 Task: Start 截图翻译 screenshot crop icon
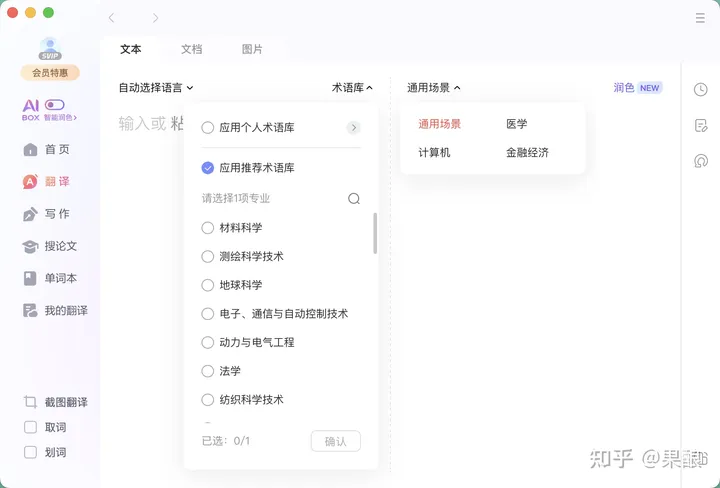tap(30, 402)
